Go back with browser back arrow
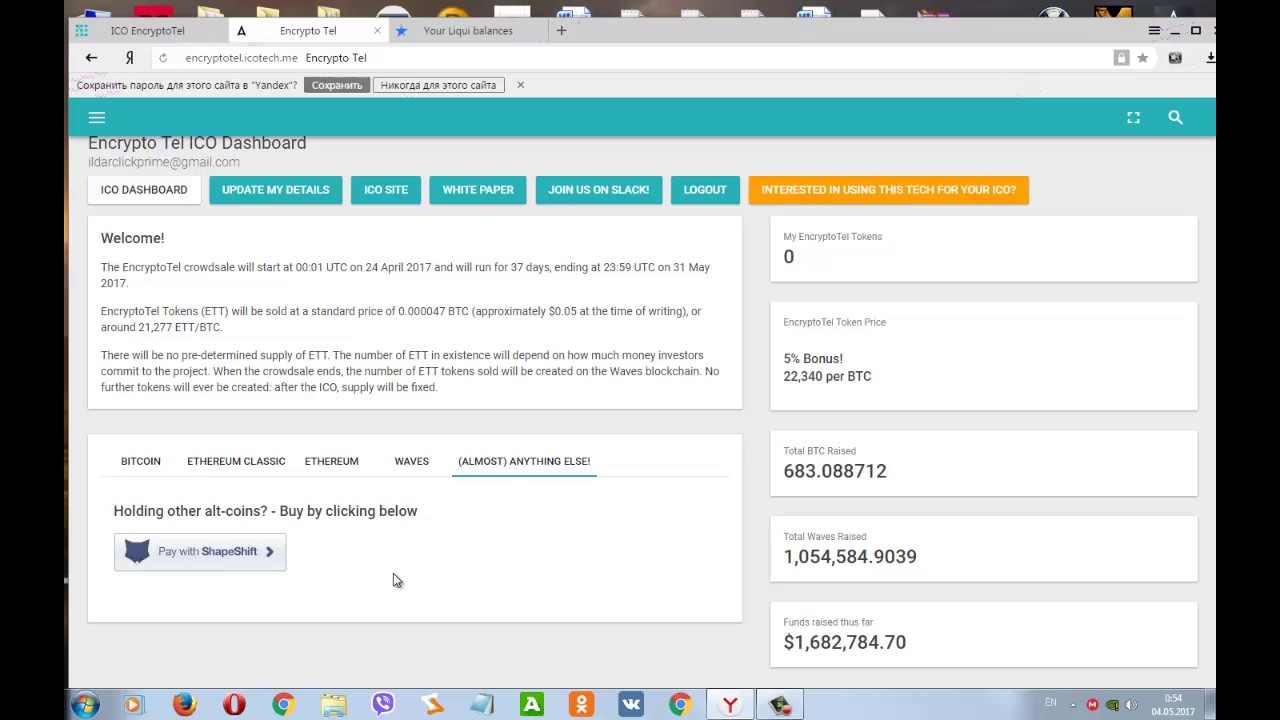 (91, 58)
